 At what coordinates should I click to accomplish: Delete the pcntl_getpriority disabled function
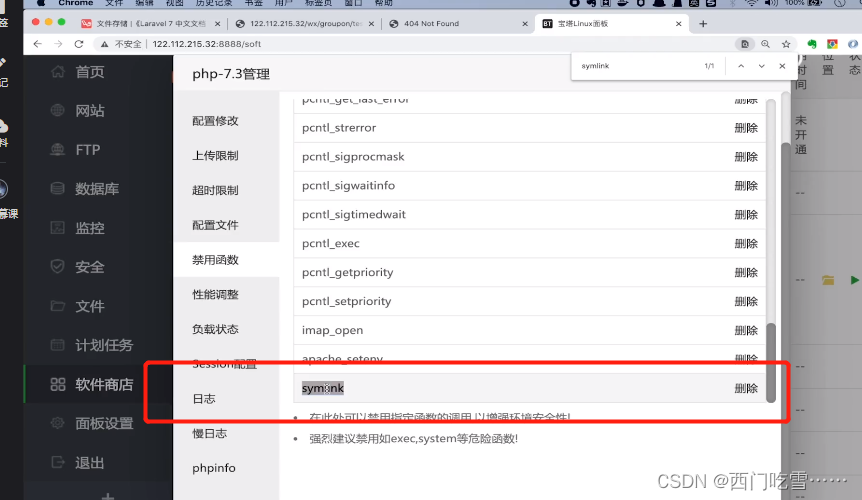point(746,273)
